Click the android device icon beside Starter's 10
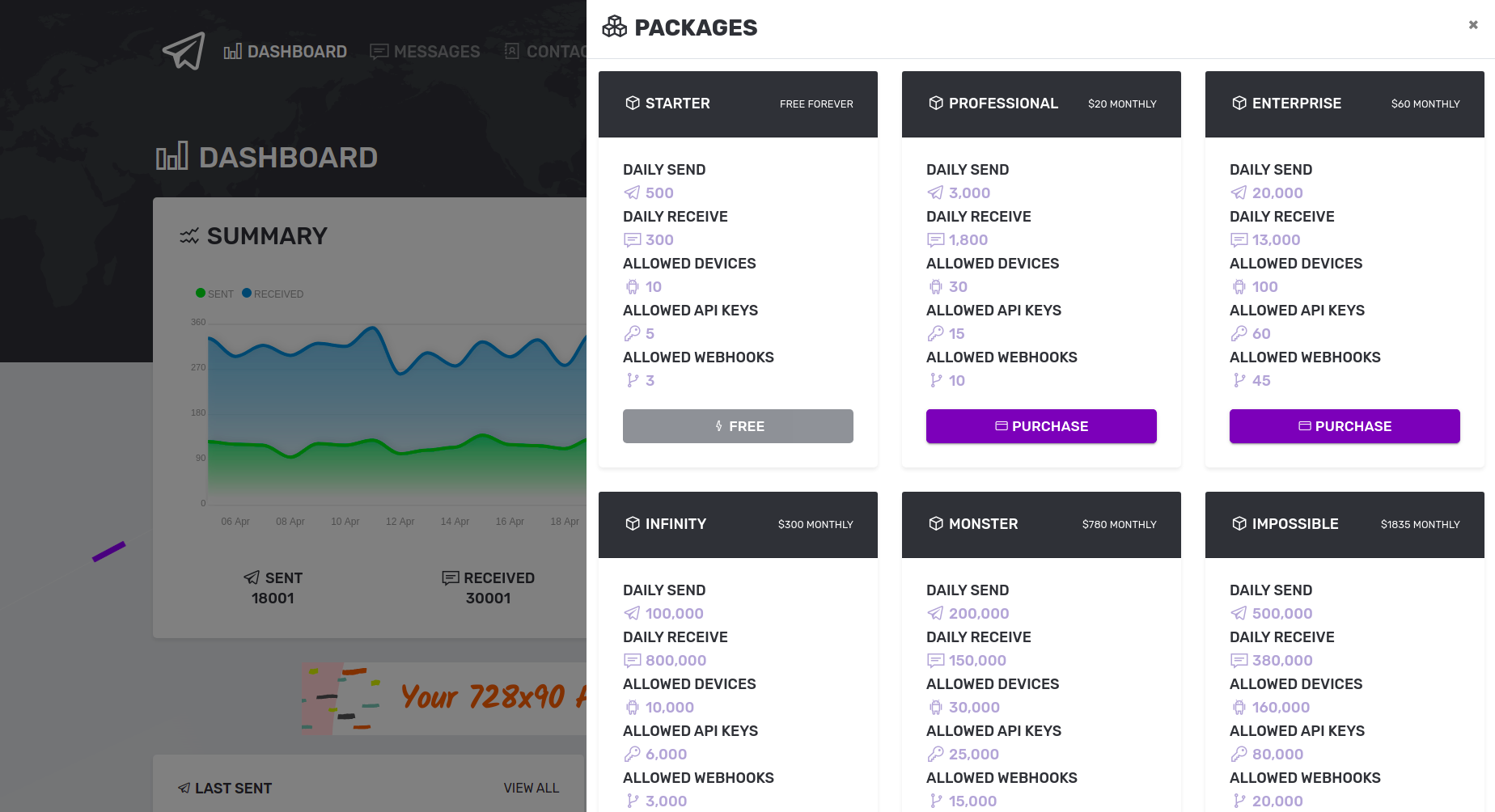Screen dimensions: 1495x812 coord(632,287)
